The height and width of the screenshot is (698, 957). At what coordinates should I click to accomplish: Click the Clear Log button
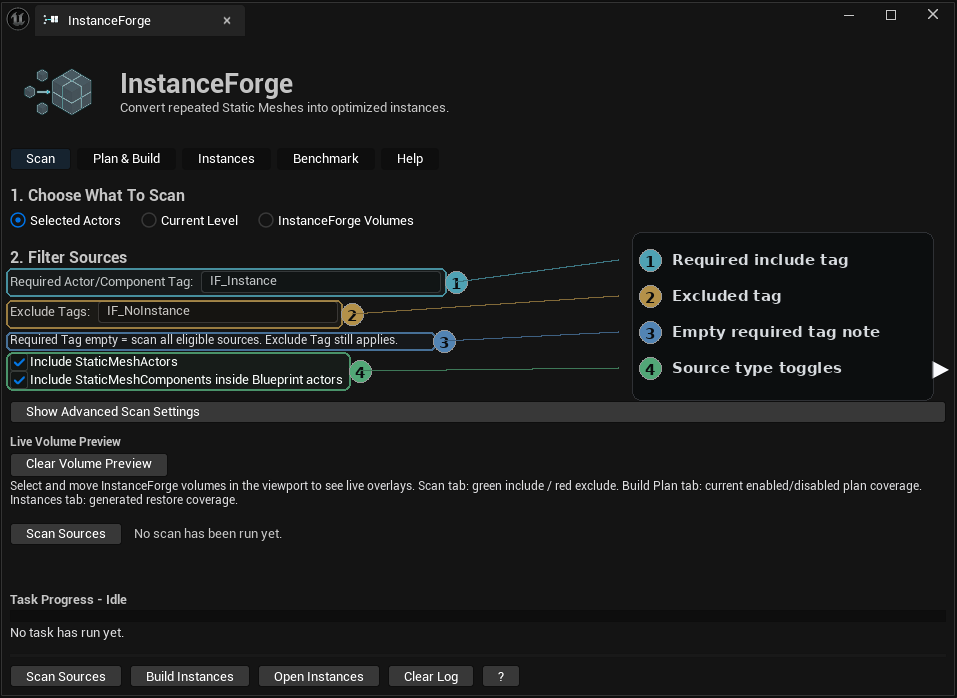tap(431, 677)
